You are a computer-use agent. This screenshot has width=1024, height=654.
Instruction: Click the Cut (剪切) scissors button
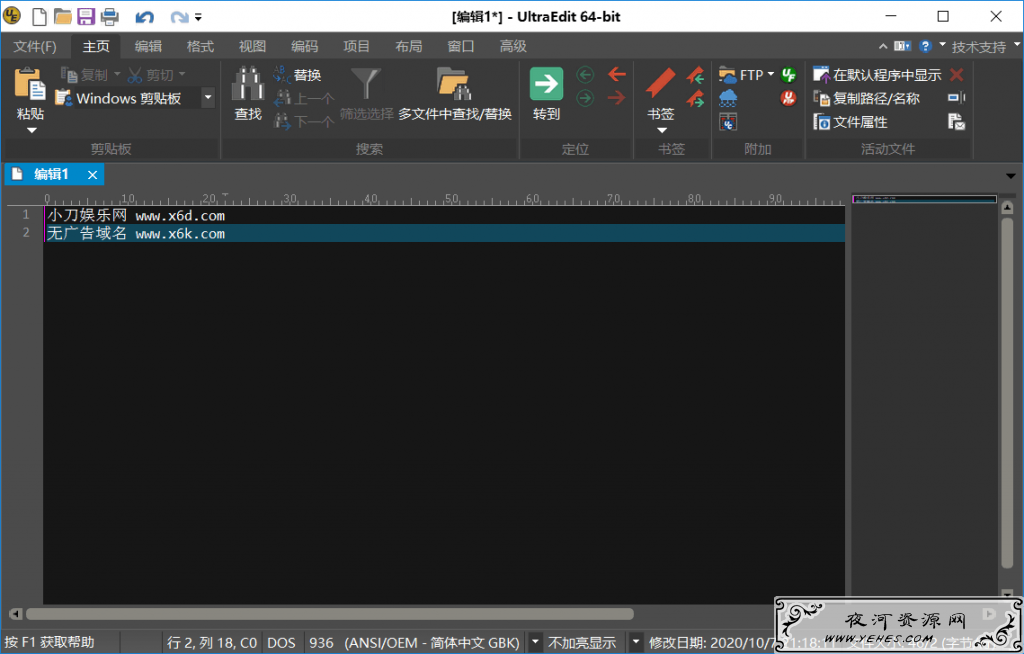tap(150, 75)
